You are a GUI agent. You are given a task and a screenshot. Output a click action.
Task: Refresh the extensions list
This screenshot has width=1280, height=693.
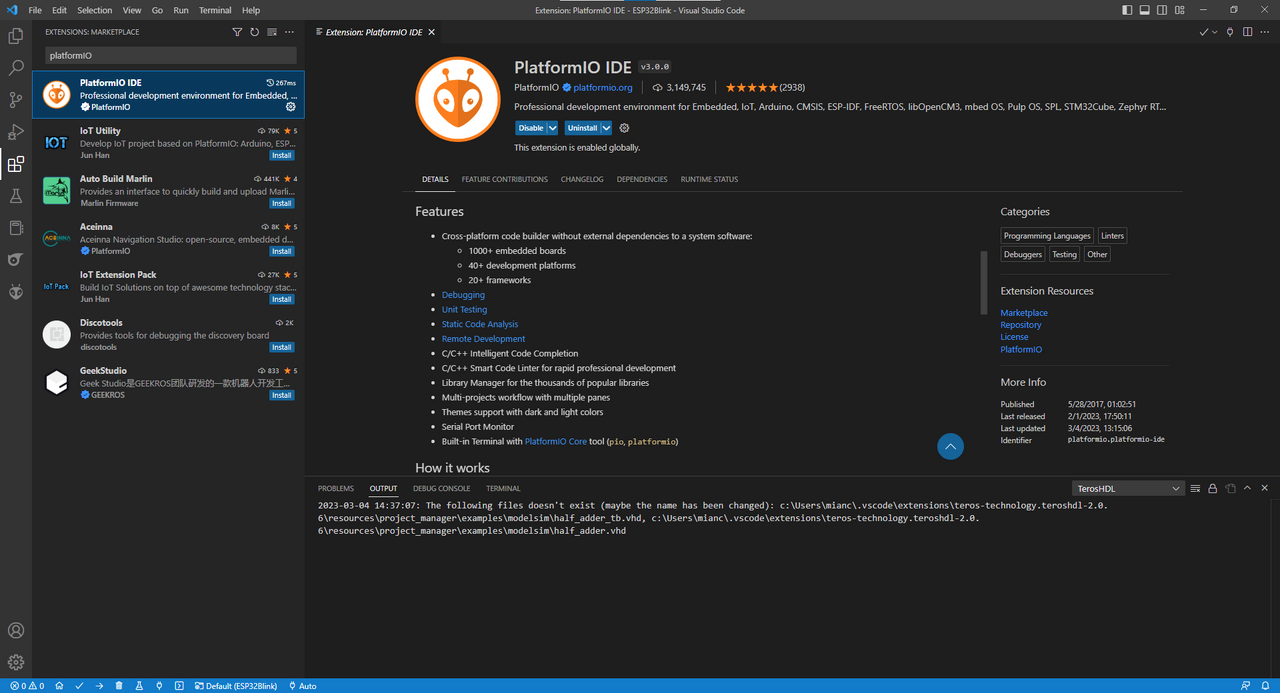coord(254,32)
